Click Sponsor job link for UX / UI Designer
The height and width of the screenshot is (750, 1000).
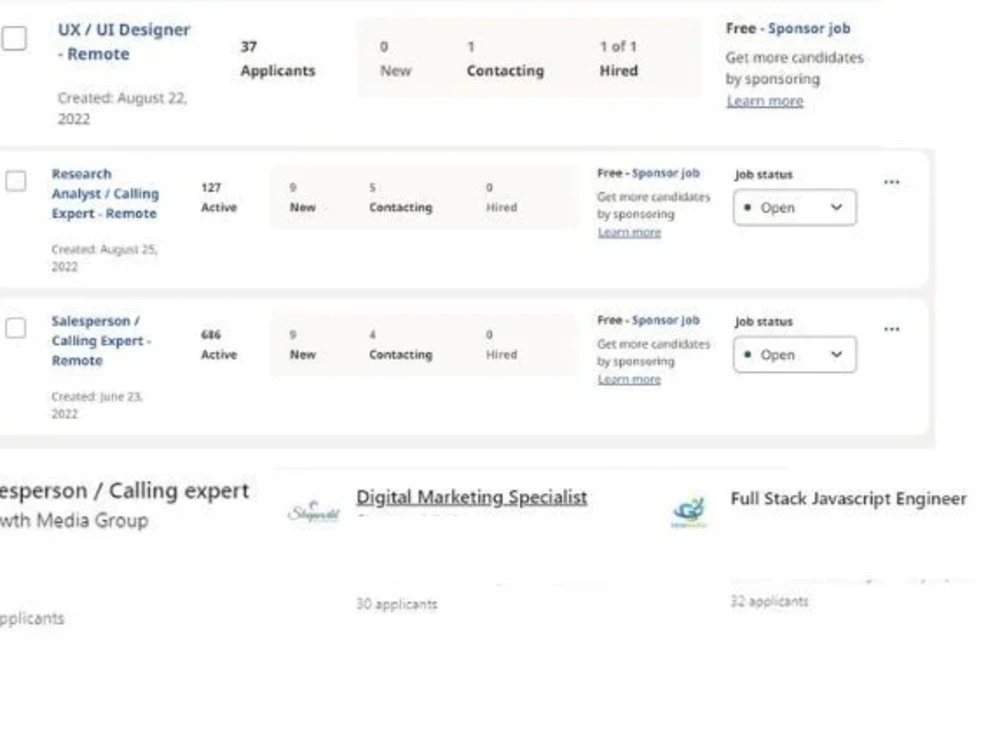pos(809,28)
